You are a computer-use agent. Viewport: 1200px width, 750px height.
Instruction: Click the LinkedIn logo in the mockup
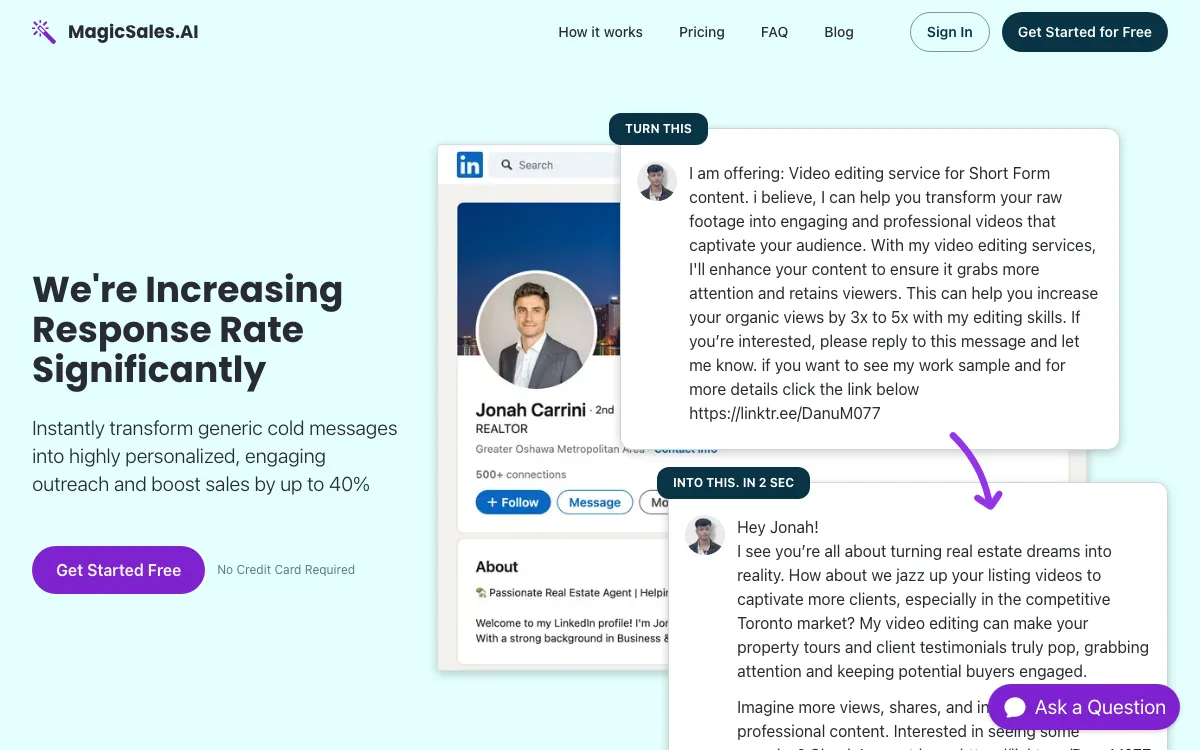(470, 165)
